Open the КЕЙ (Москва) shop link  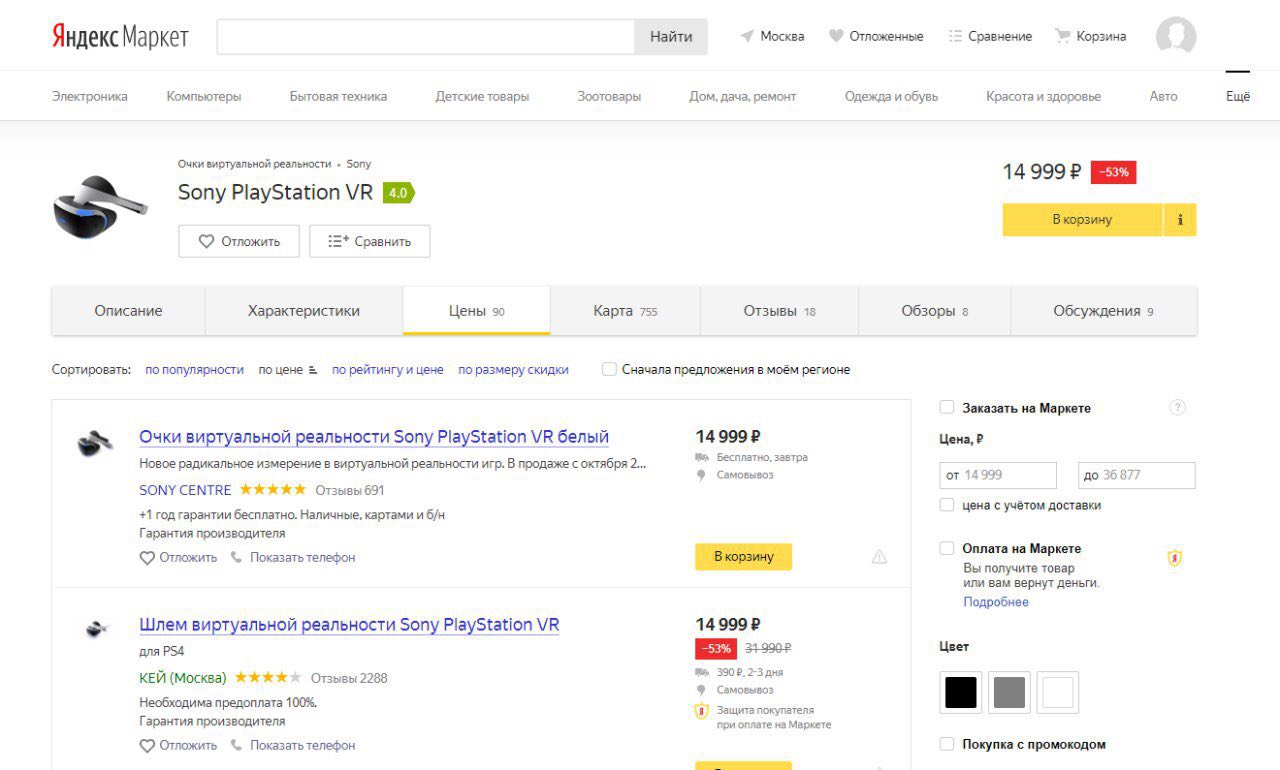point(183,678)
